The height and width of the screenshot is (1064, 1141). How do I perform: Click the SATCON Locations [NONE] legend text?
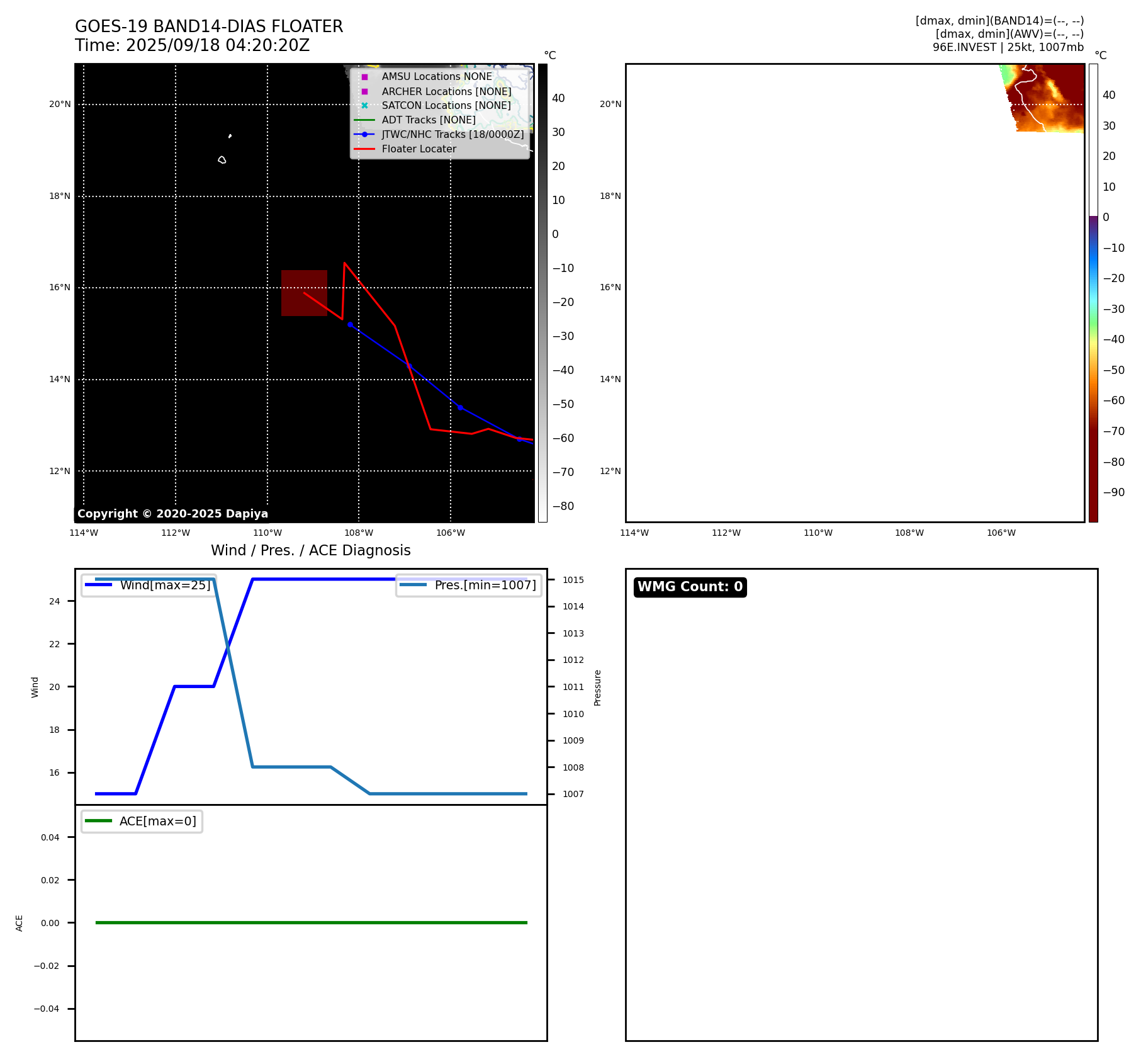pyautogui.click(x=446, y=105)
